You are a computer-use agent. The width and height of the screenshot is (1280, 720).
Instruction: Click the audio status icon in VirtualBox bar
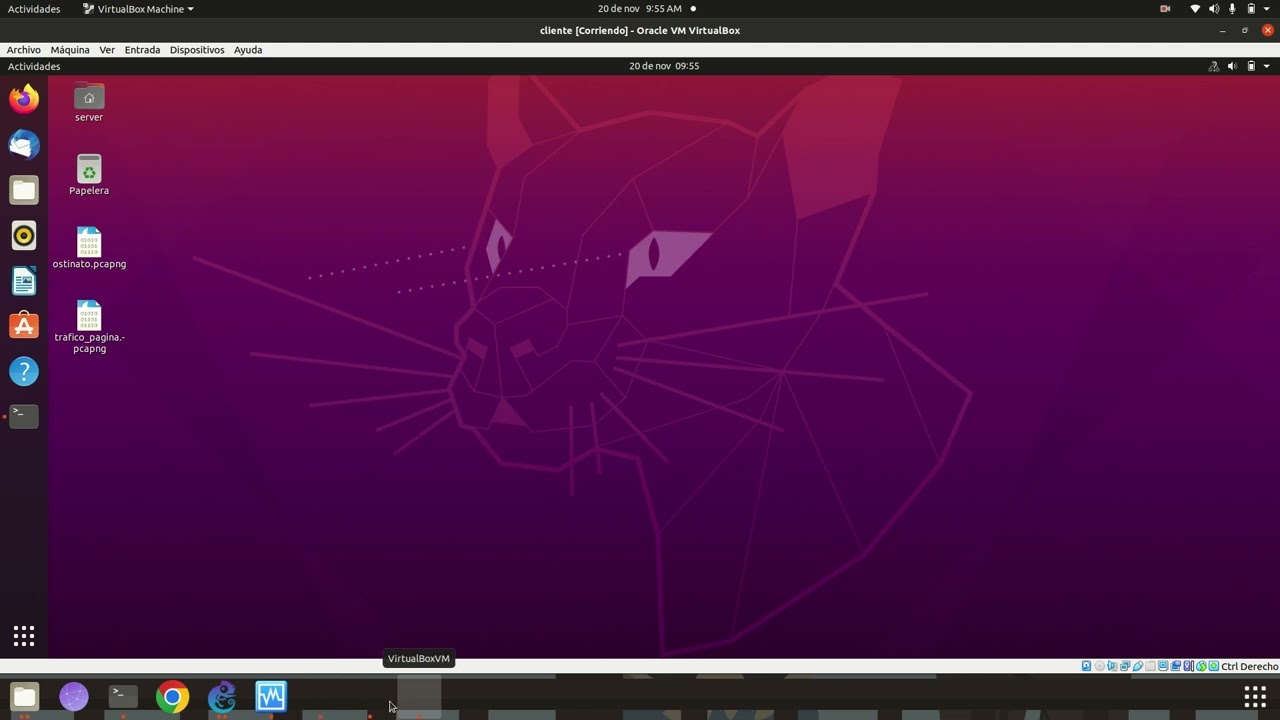click(1111, 666)
